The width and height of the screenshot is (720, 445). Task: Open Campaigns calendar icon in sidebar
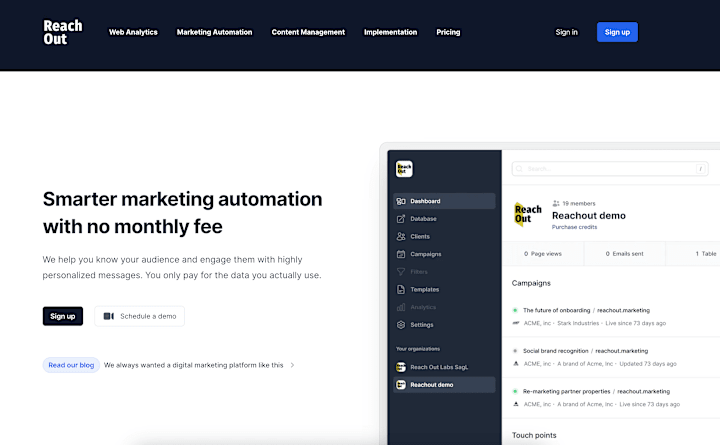[401, 254]
